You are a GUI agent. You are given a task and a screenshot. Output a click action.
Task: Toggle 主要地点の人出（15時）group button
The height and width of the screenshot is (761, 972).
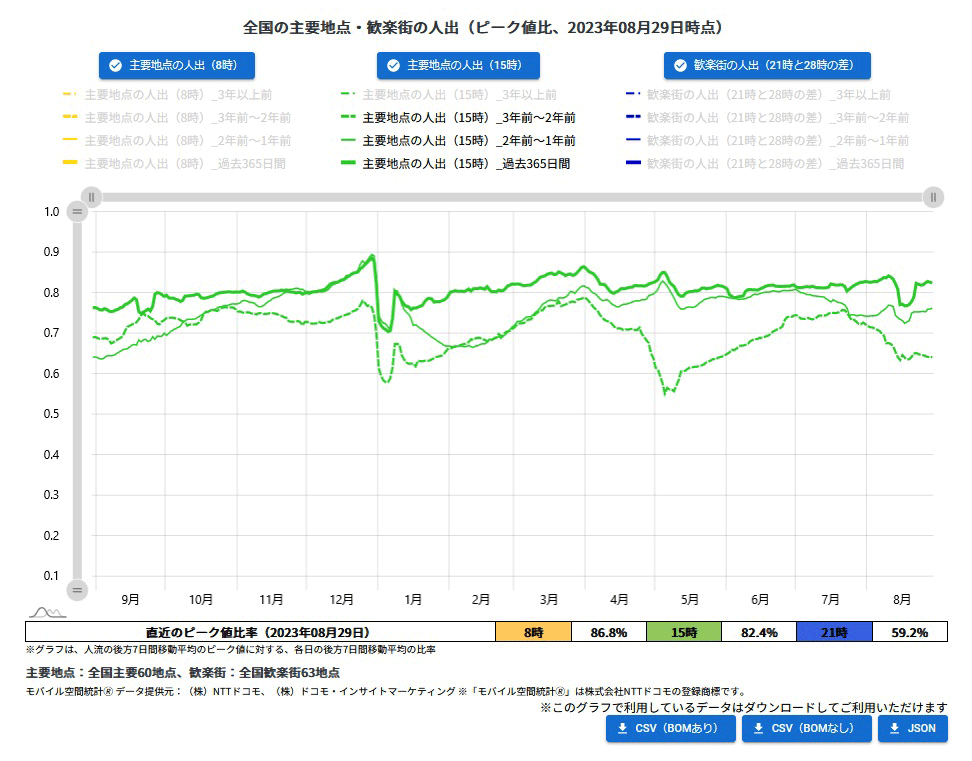click(x=458, y=65)
